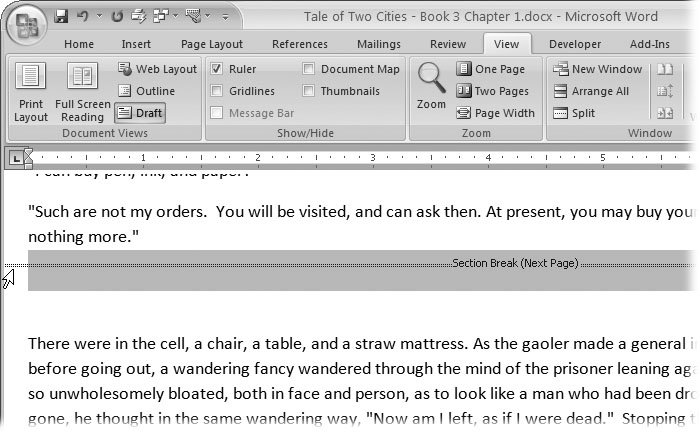This screenshot has width=700, height=432.
Task: Open the Add-Ins tab
Action: coord(650,44)
